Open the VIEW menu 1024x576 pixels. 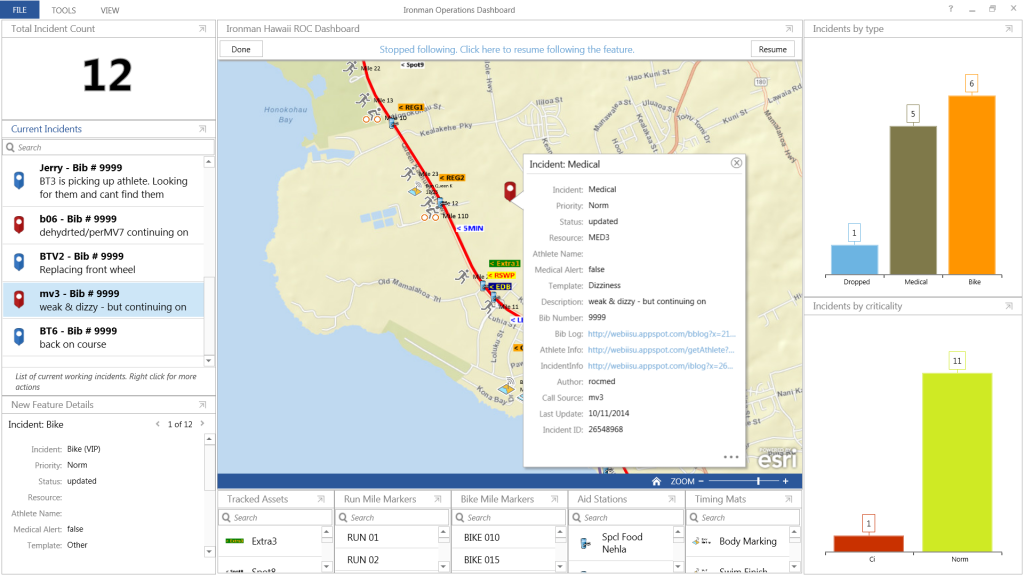point(110,10)
